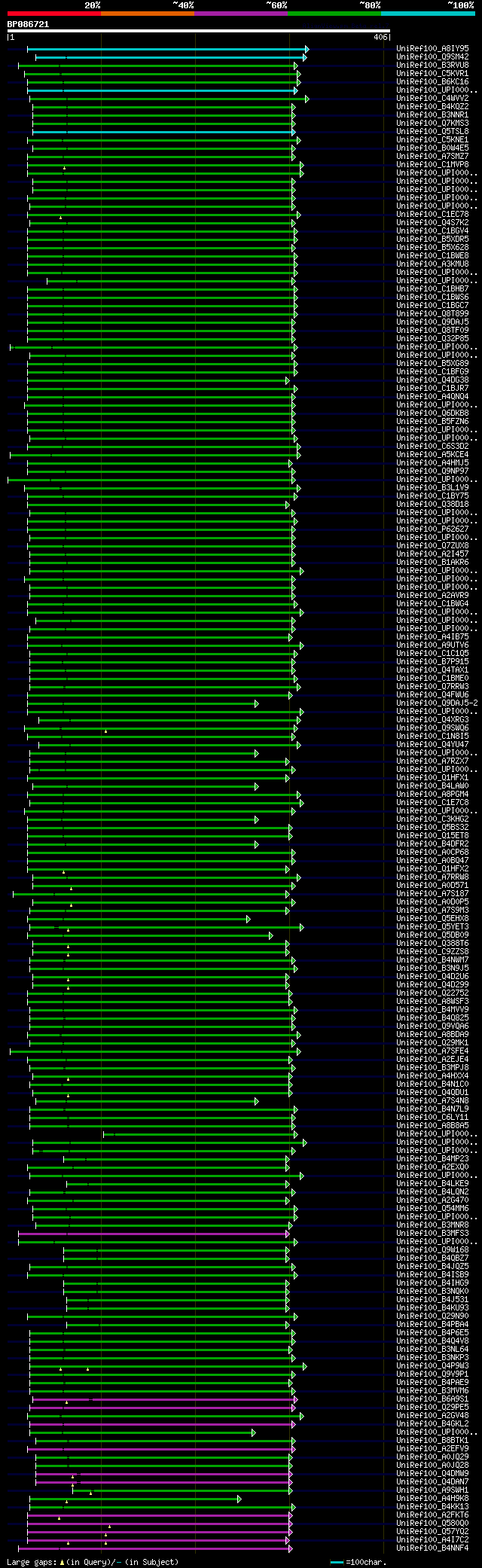Choose the UniRef100_C1EC78 hit
Viewport: 482px width, 1568px height.
pos(432,214)
